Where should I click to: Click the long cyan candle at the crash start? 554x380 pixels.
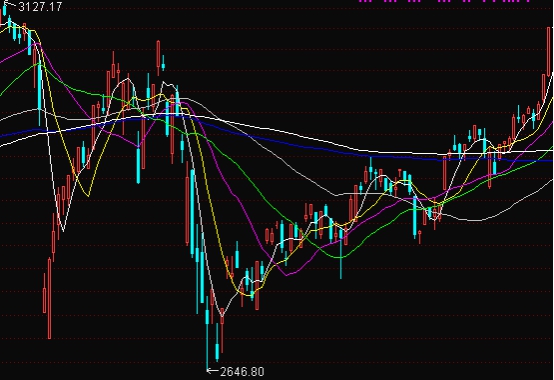193,212
